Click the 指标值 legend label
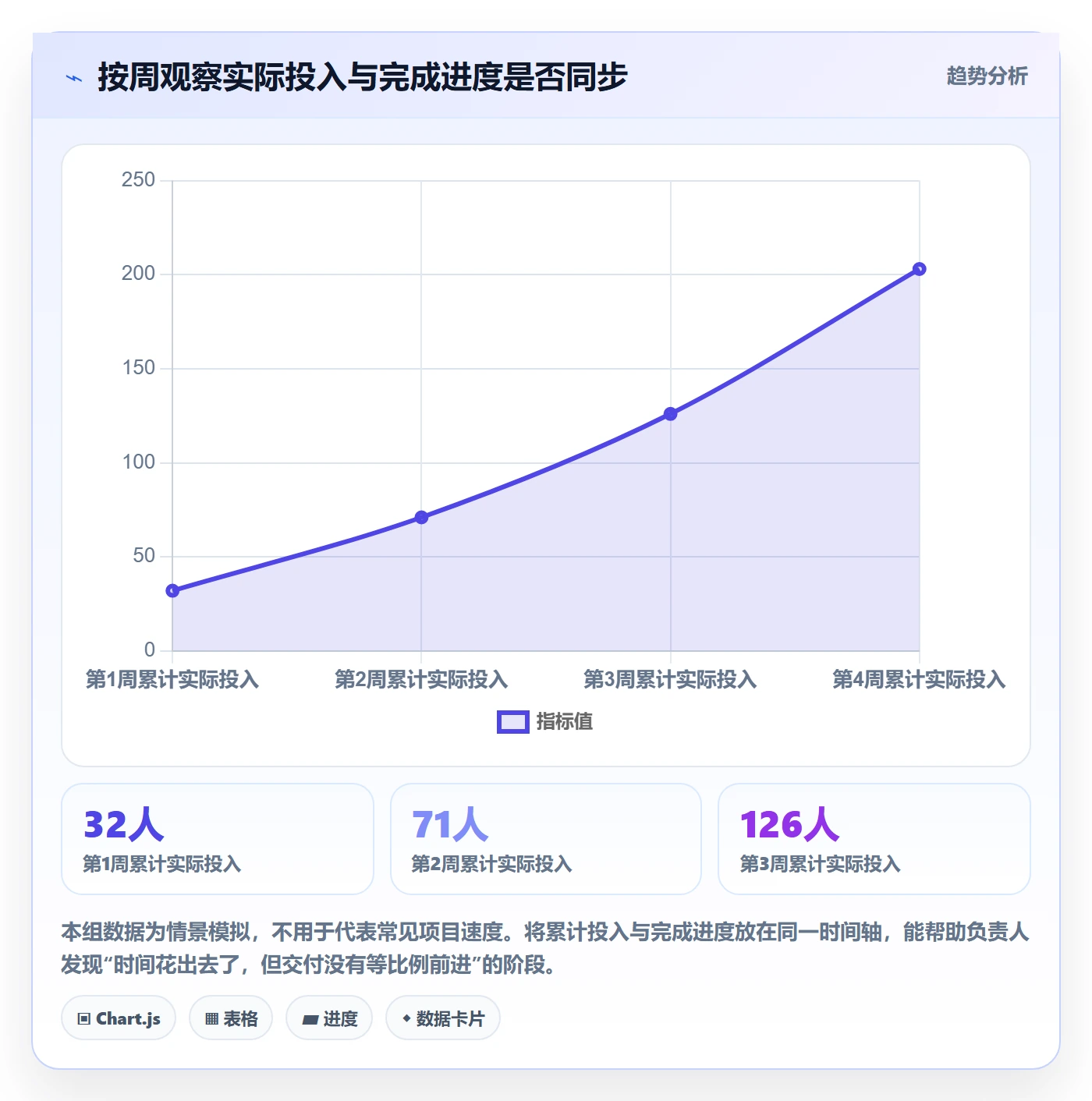 pyautogui.click(x=565, y=722)
